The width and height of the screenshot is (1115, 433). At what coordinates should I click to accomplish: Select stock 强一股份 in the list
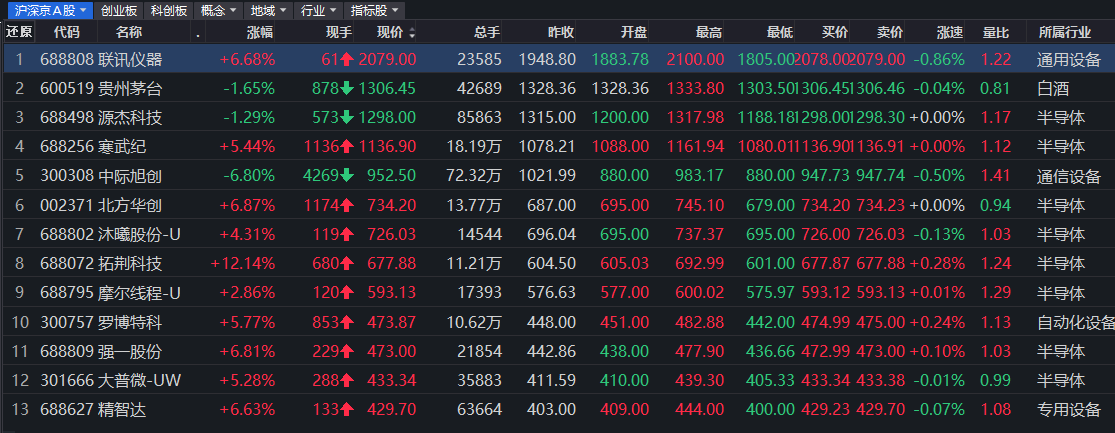coord(130,351)
